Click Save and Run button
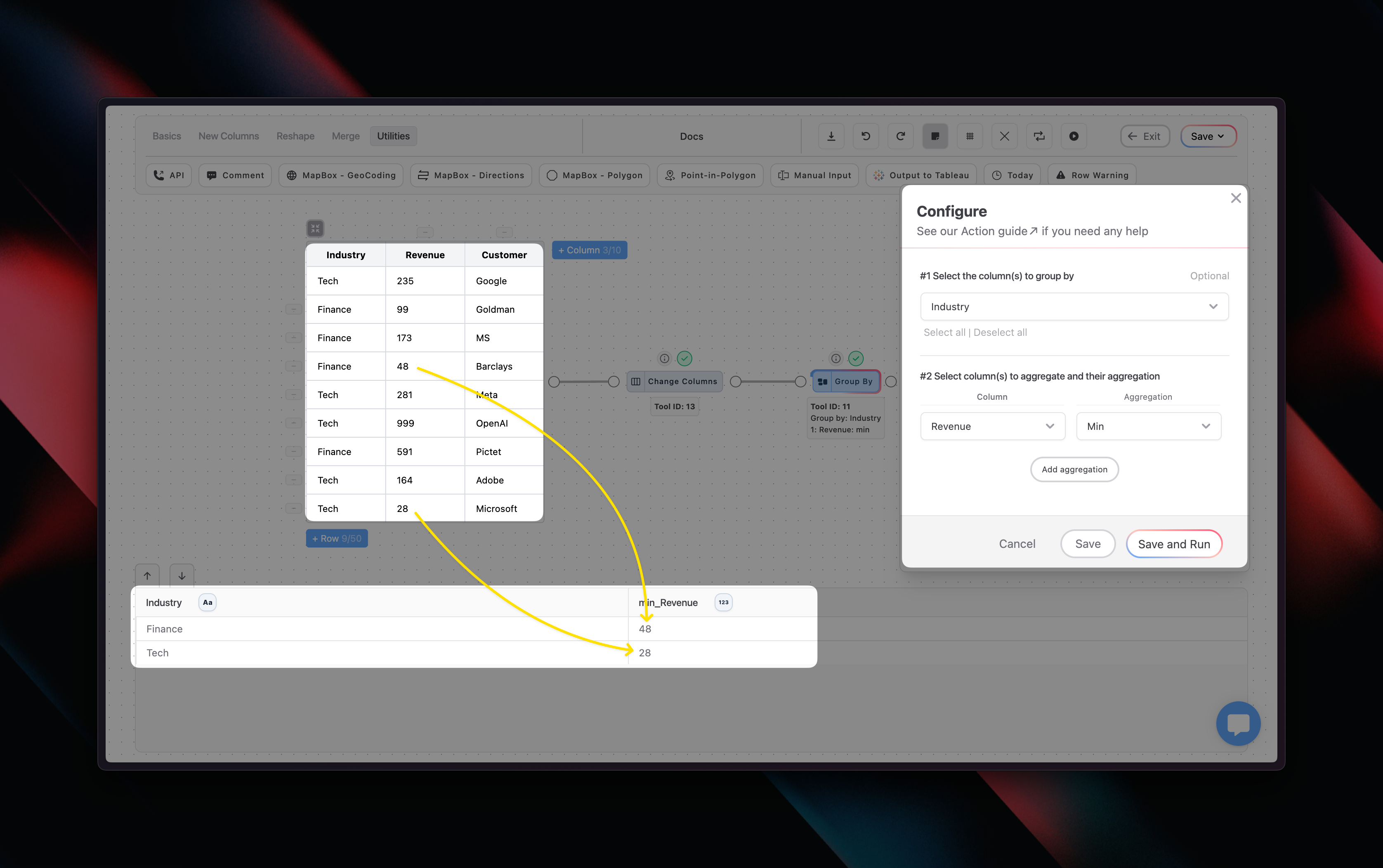The width and height of the screenshot is (1383, 868). 1173,544
